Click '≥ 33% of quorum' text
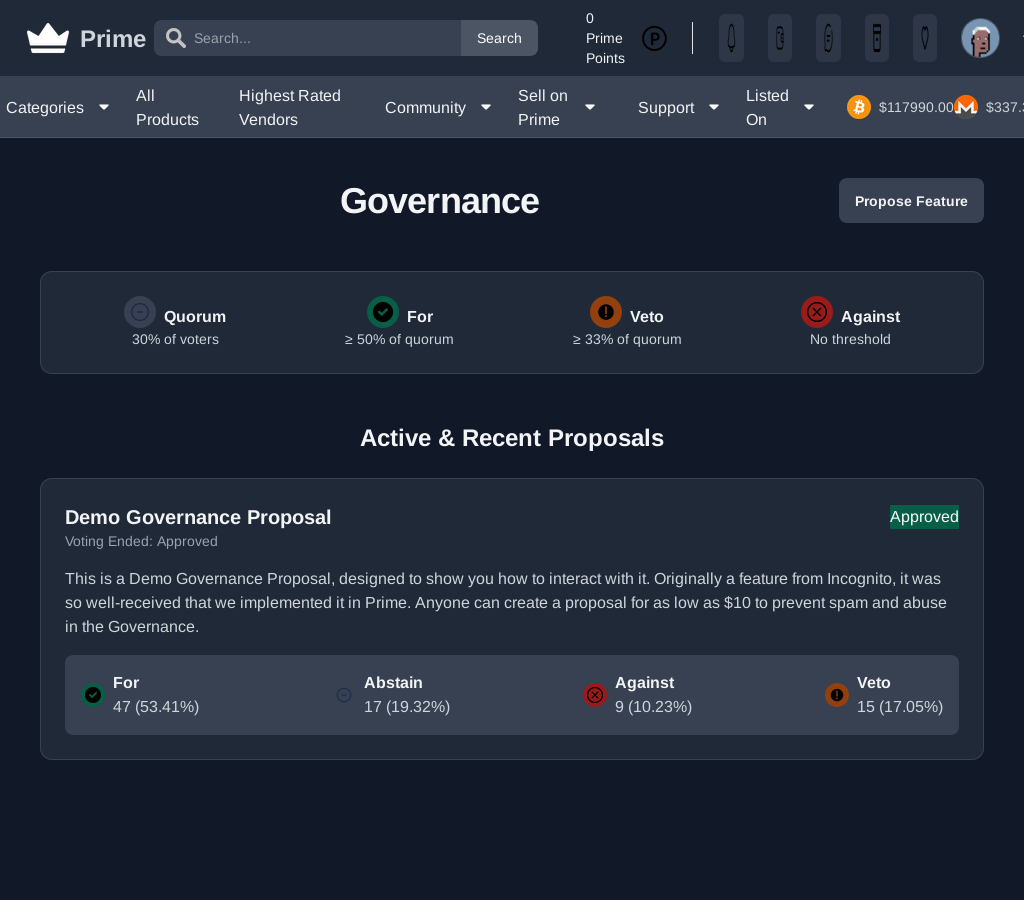The image size is (1024, 900). (627, 339)
